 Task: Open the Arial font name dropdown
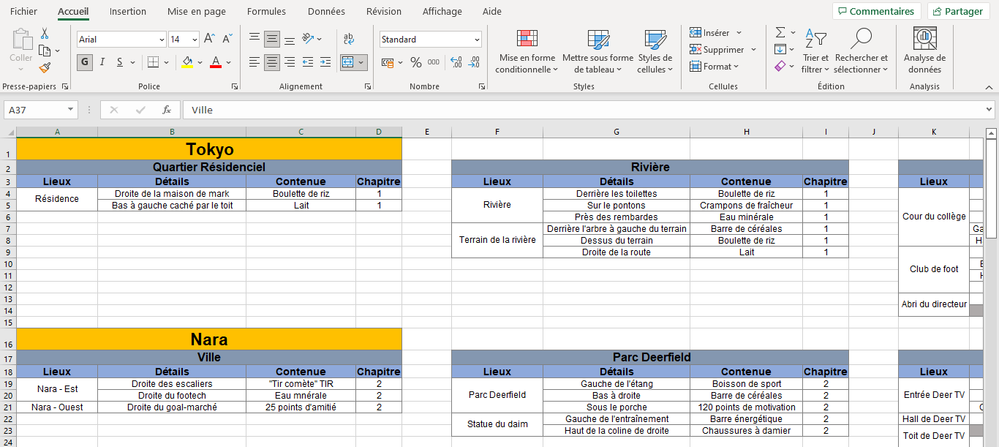[161, 39]
